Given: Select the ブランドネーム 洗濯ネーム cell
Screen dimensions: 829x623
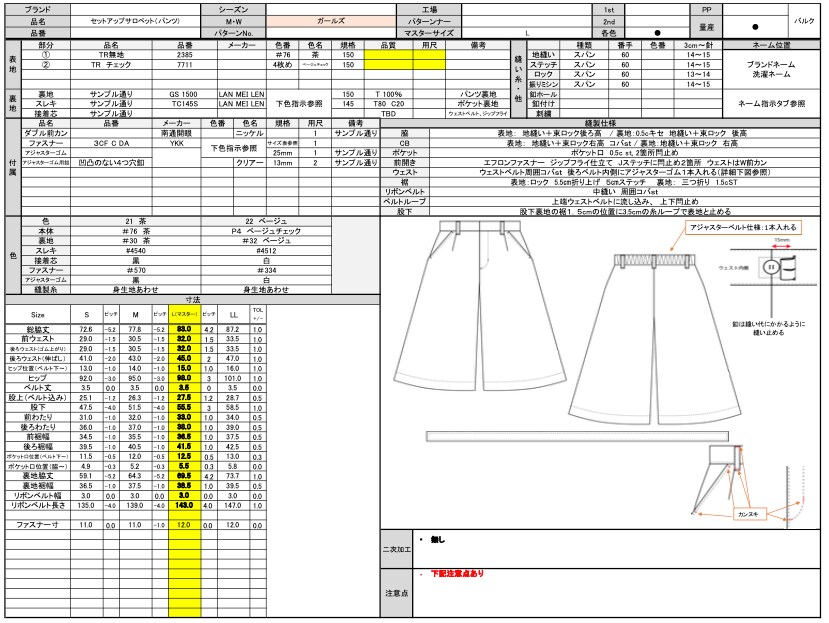Looking at the screenshot, I should [x=771, y=69].
